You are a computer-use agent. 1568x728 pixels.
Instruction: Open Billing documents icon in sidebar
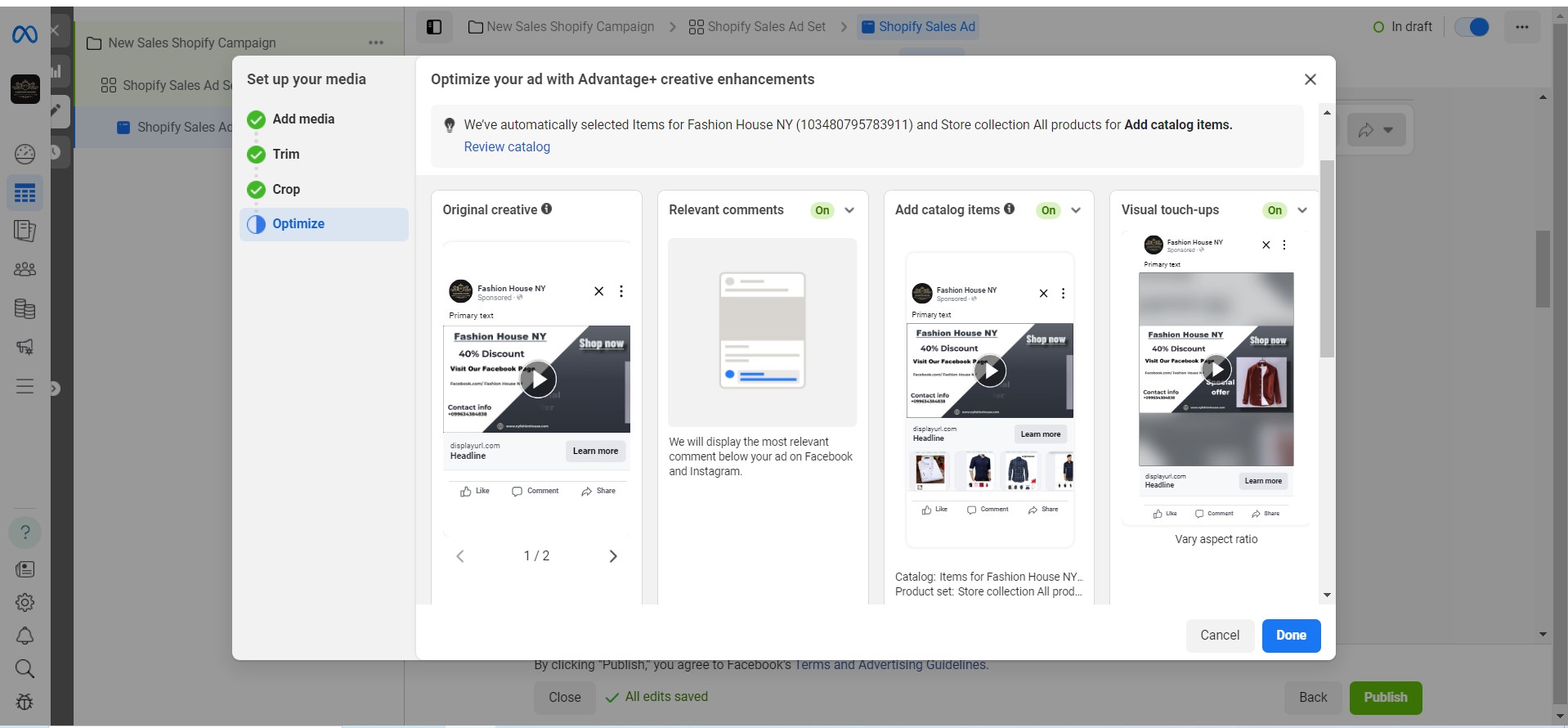[x=25, y=308]
